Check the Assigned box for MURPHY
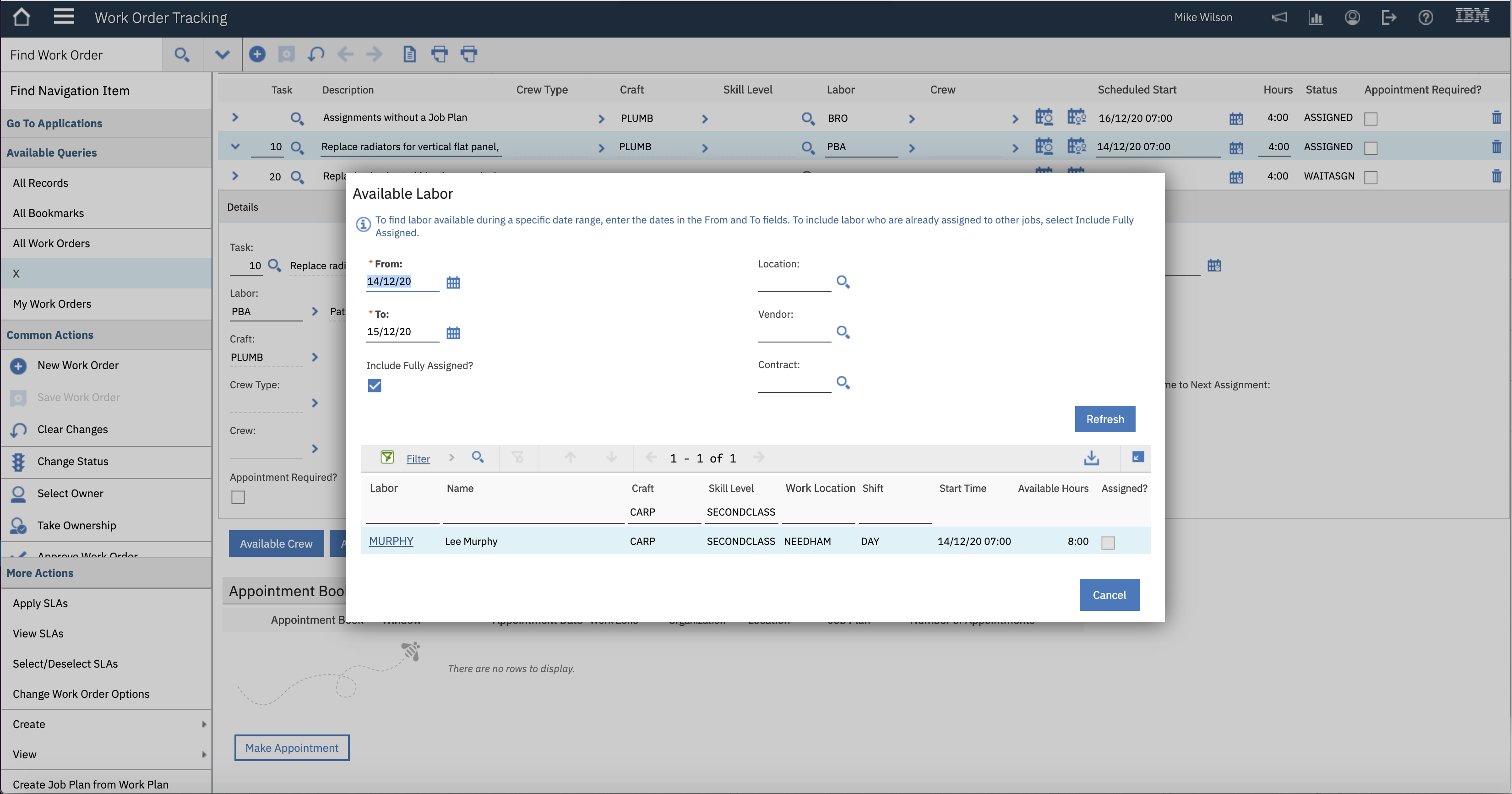Image resolution: width=1512 pixels, height=794 pixels. 1108,542
